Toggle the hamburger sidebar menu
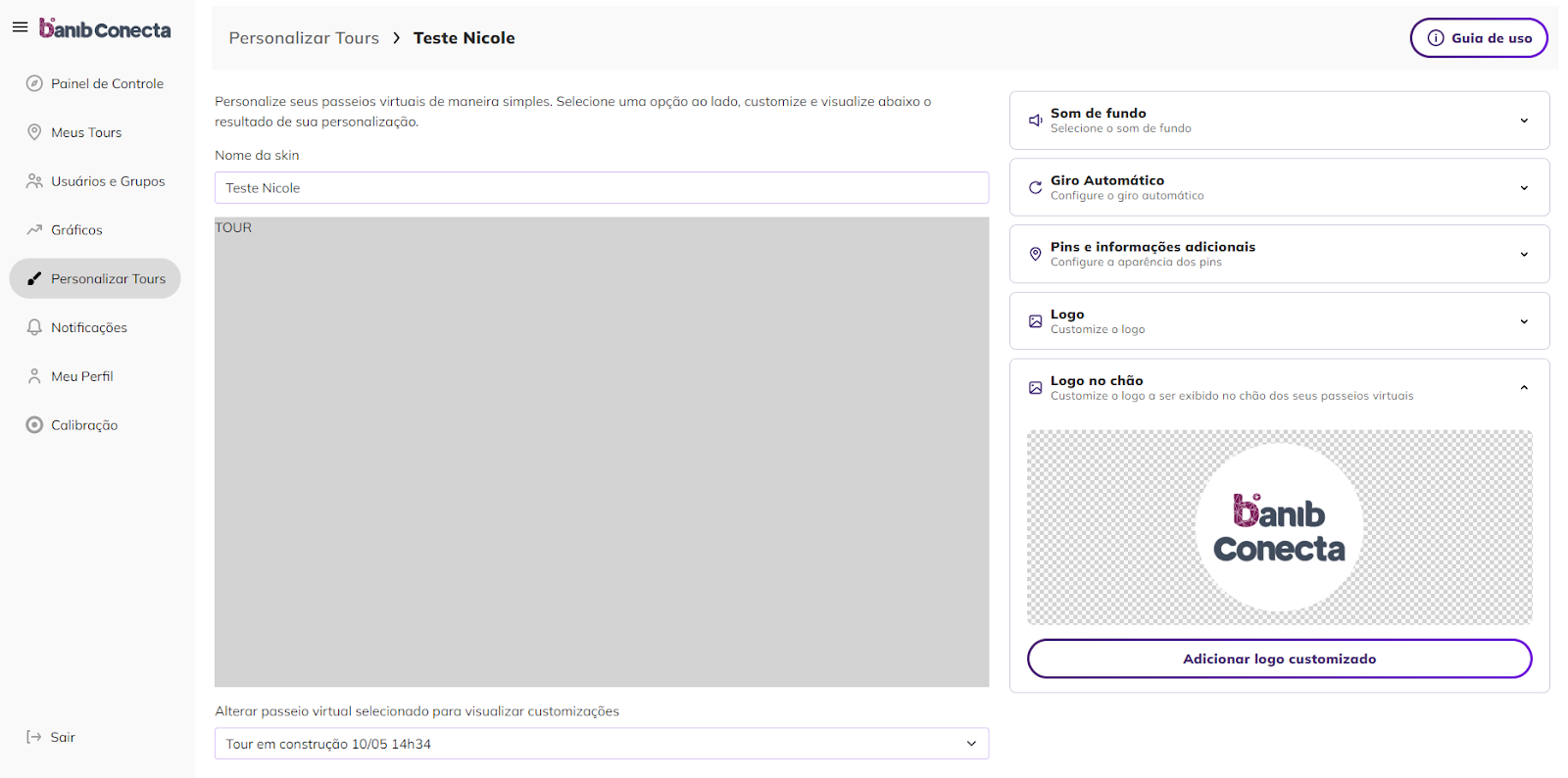Screen dimensions: 1568x778 pos(20,27)
